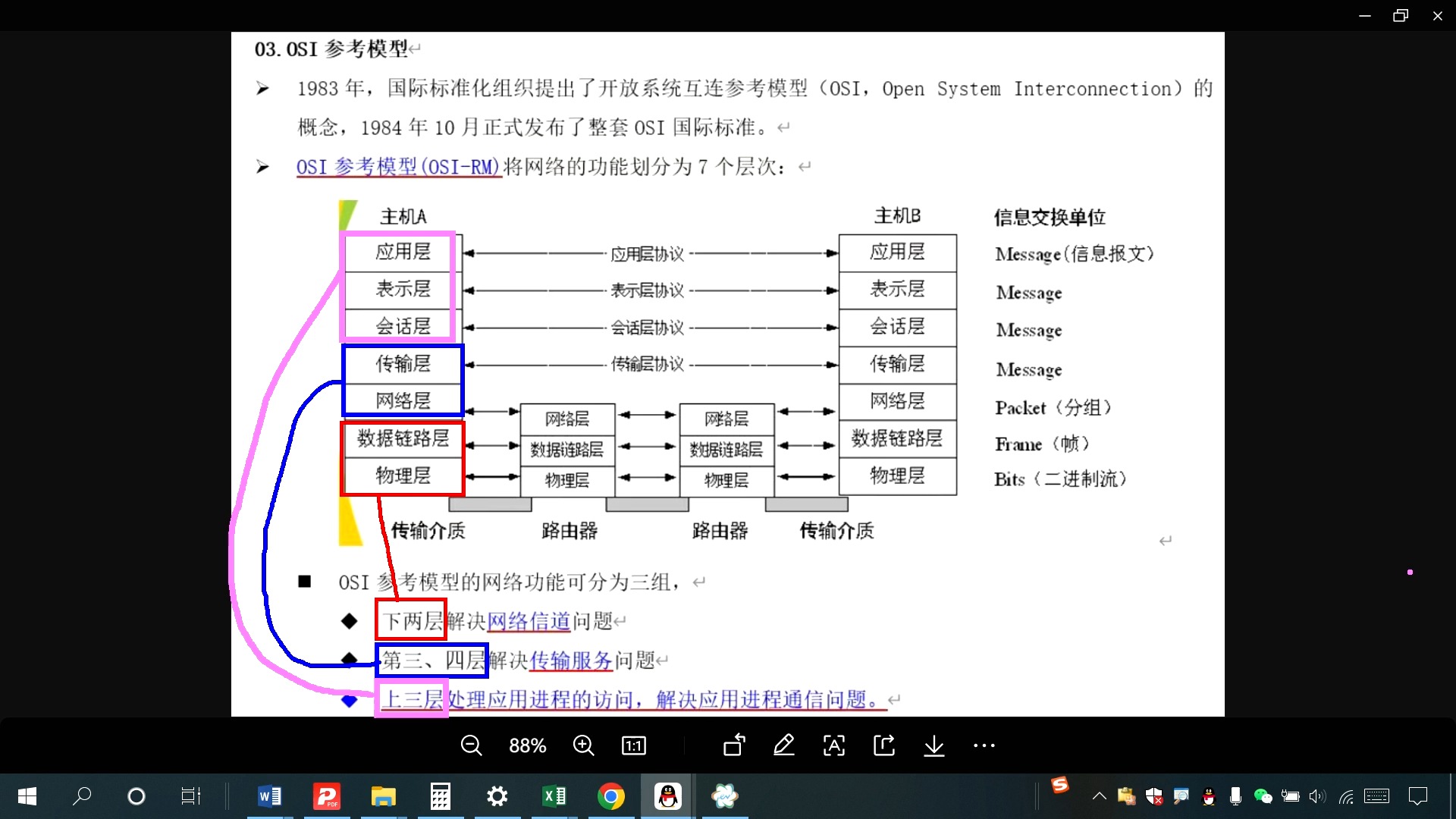Click the more options (…) button
The height and width of the screenshot is (819, 1456).
tap(983, 745)
